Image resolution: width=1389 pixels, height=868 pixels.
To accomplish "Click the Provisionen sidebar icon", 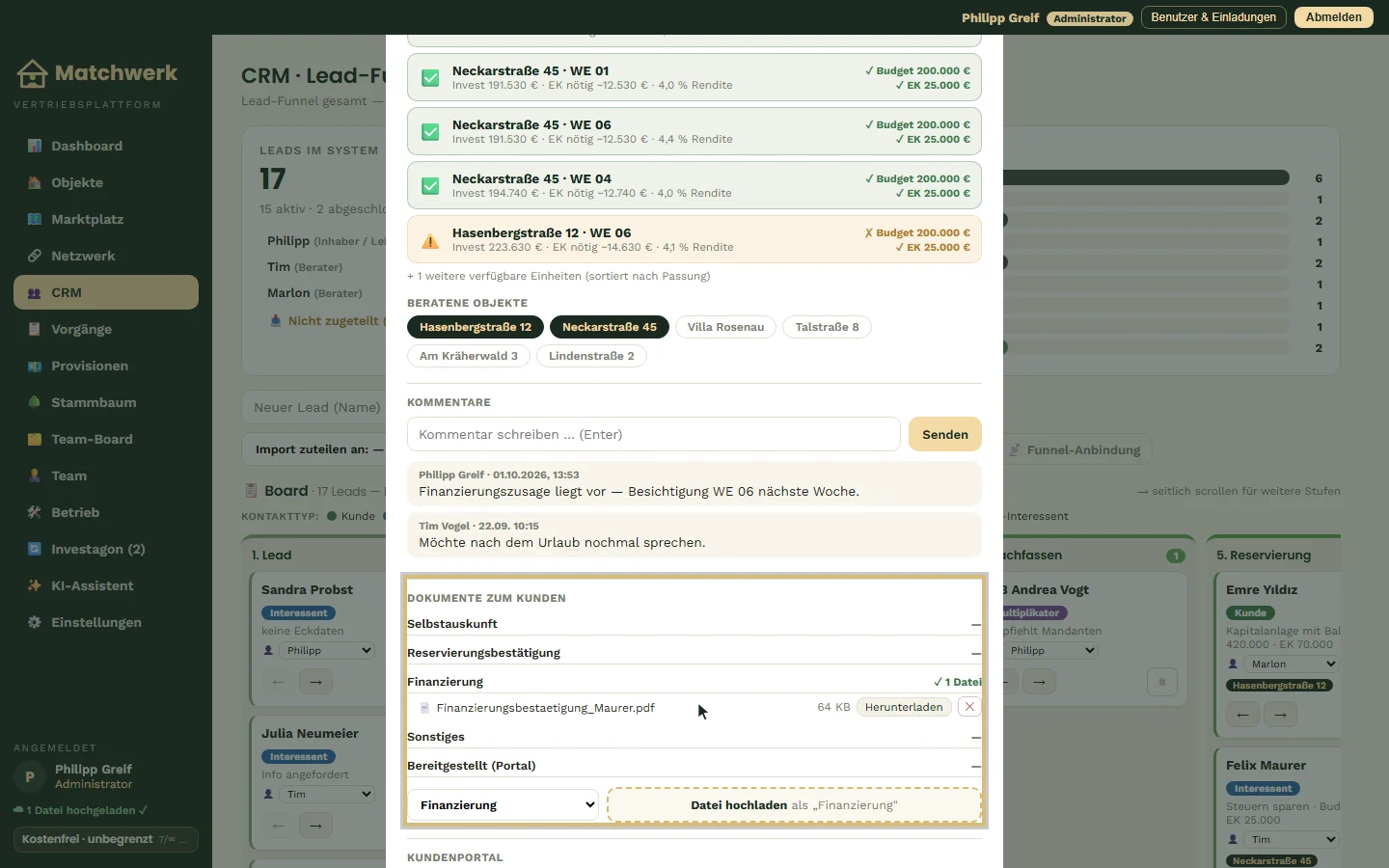I will point(35,366).
